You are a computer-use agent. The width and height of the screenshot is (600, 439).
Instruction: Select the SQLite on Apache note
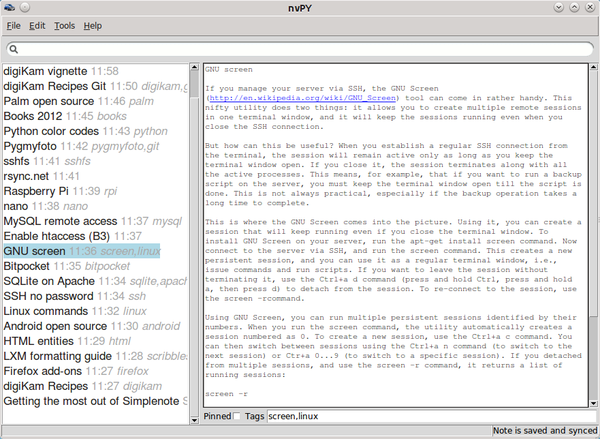point(96,281)
